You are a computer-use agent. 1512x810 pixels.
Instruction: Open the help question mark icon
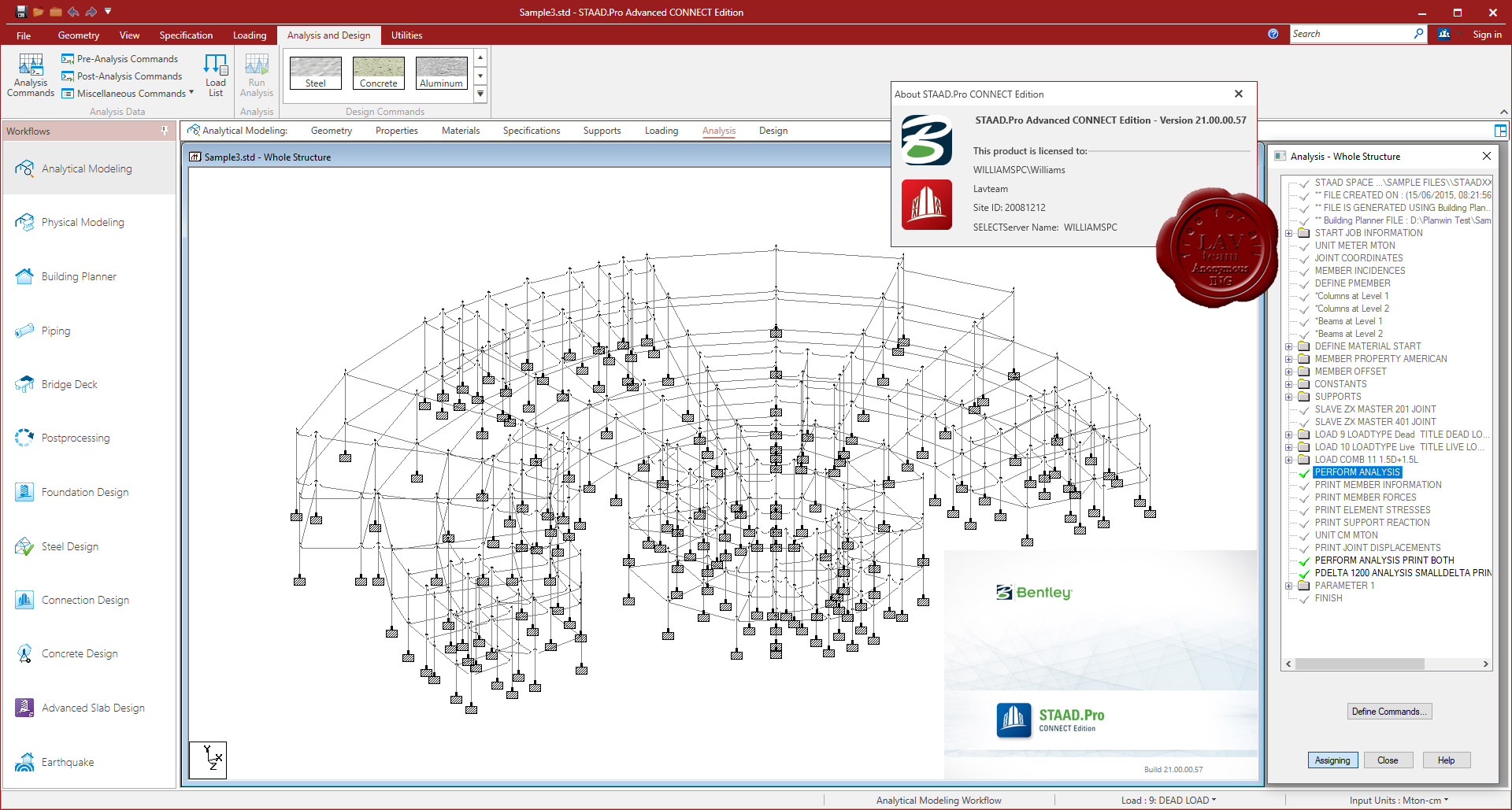pos(1273,34)
